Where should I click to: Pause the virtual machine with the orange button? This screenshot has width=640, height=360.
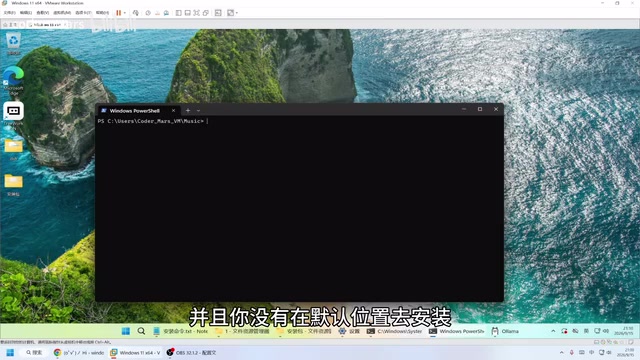(118, 13)
